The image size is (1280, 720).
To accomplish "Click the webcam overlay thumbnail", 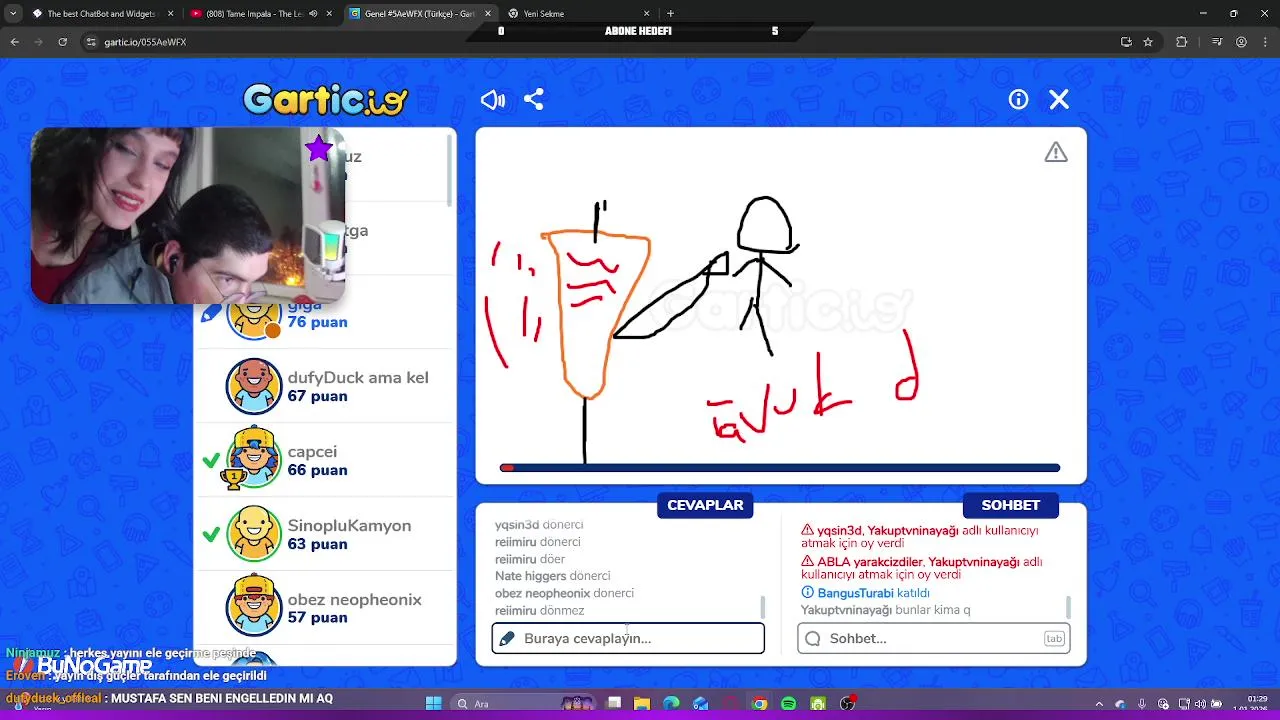I will click(188, 215).
